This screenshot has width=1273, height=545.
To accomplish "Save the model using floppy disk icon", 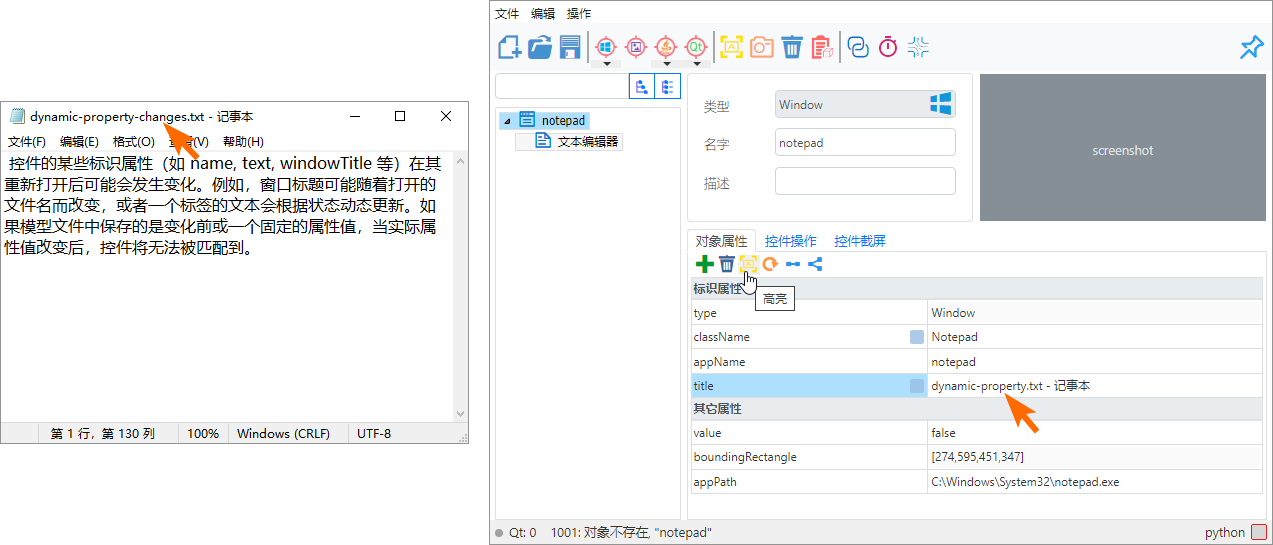I will point(570,47).
